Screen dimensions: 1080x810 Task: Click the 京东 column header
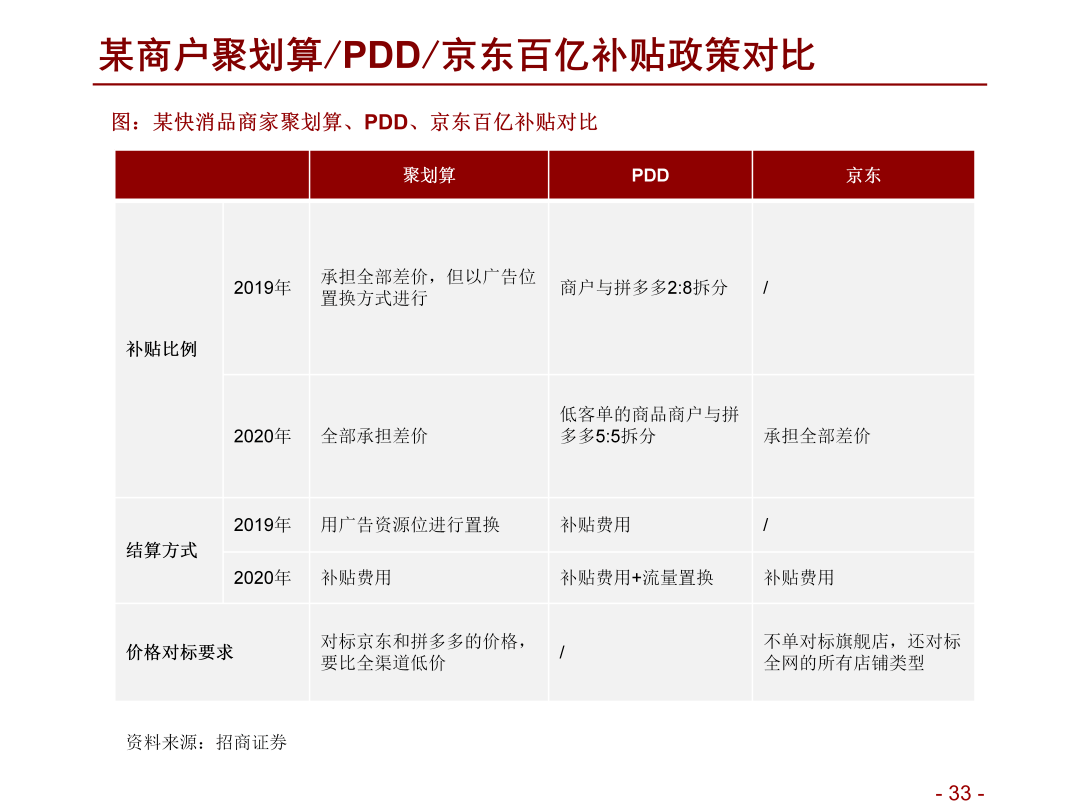click(x=863, y=175)
